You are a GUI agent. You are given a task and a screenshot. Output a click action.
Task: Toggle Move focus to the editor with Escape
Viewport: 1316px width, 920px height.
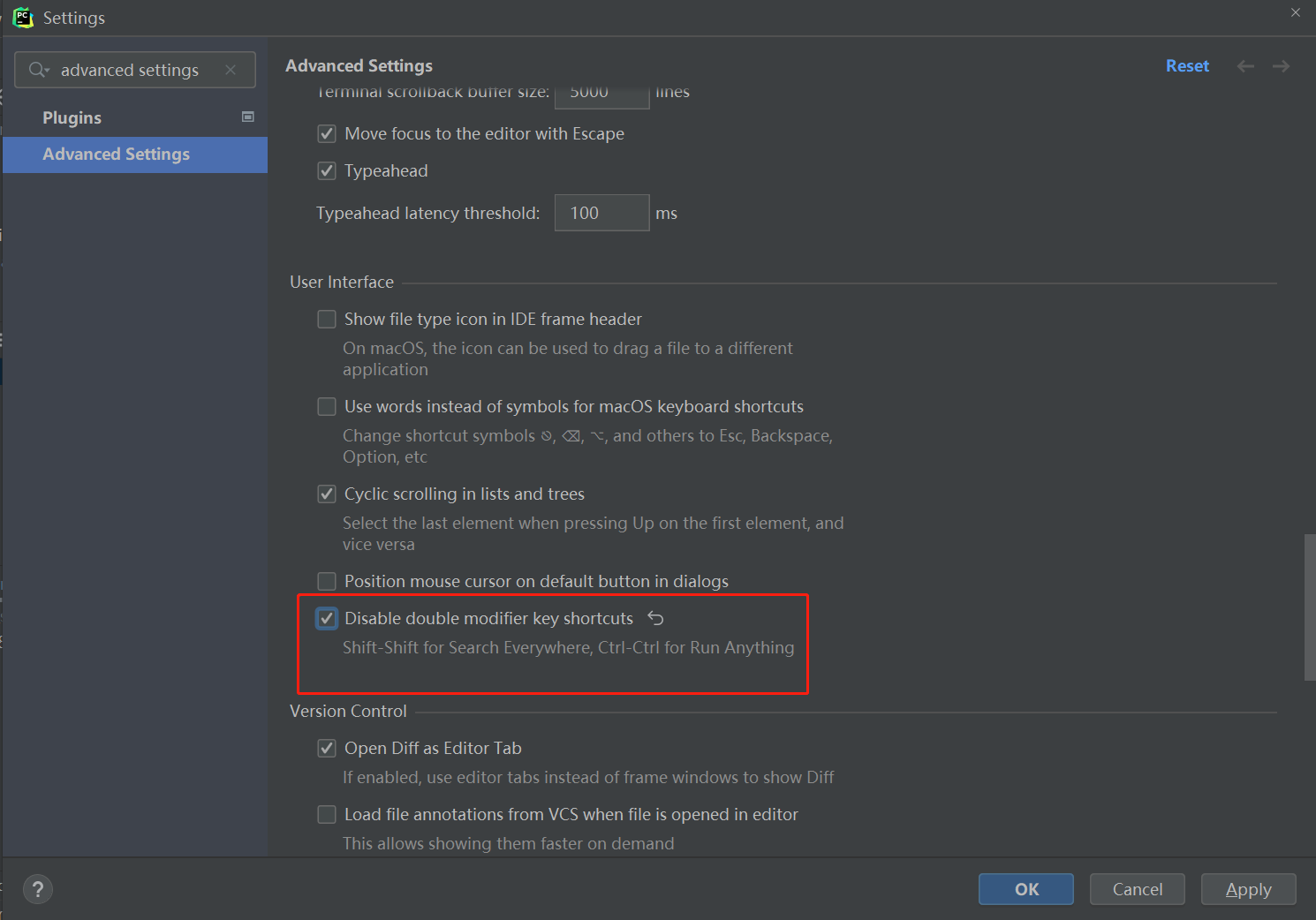(x=327, y=133)
